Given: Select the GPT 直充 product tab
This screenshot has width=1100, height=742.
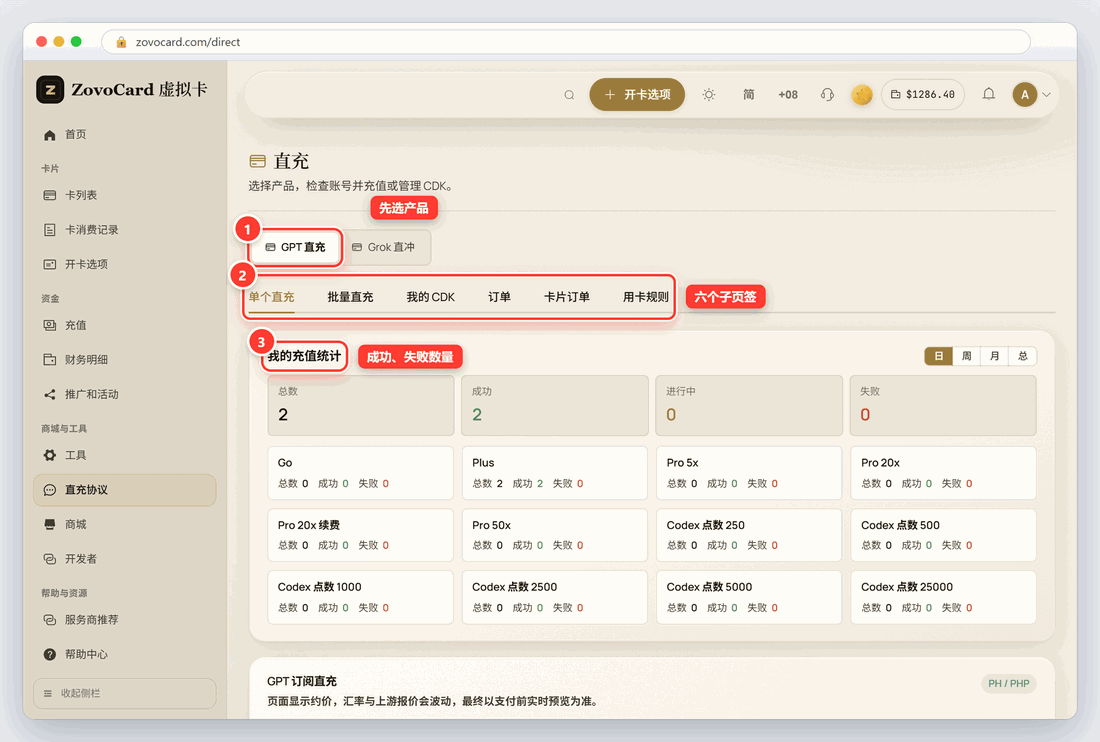Looking at the screenshot, I should (x=295, y=248).
